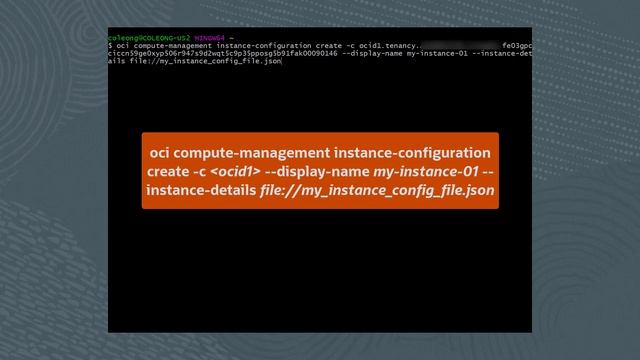This screenshot has height=360, width=640.
Task: Click 'my-instance-01' in the orange callout
Action: coord(426,171)
